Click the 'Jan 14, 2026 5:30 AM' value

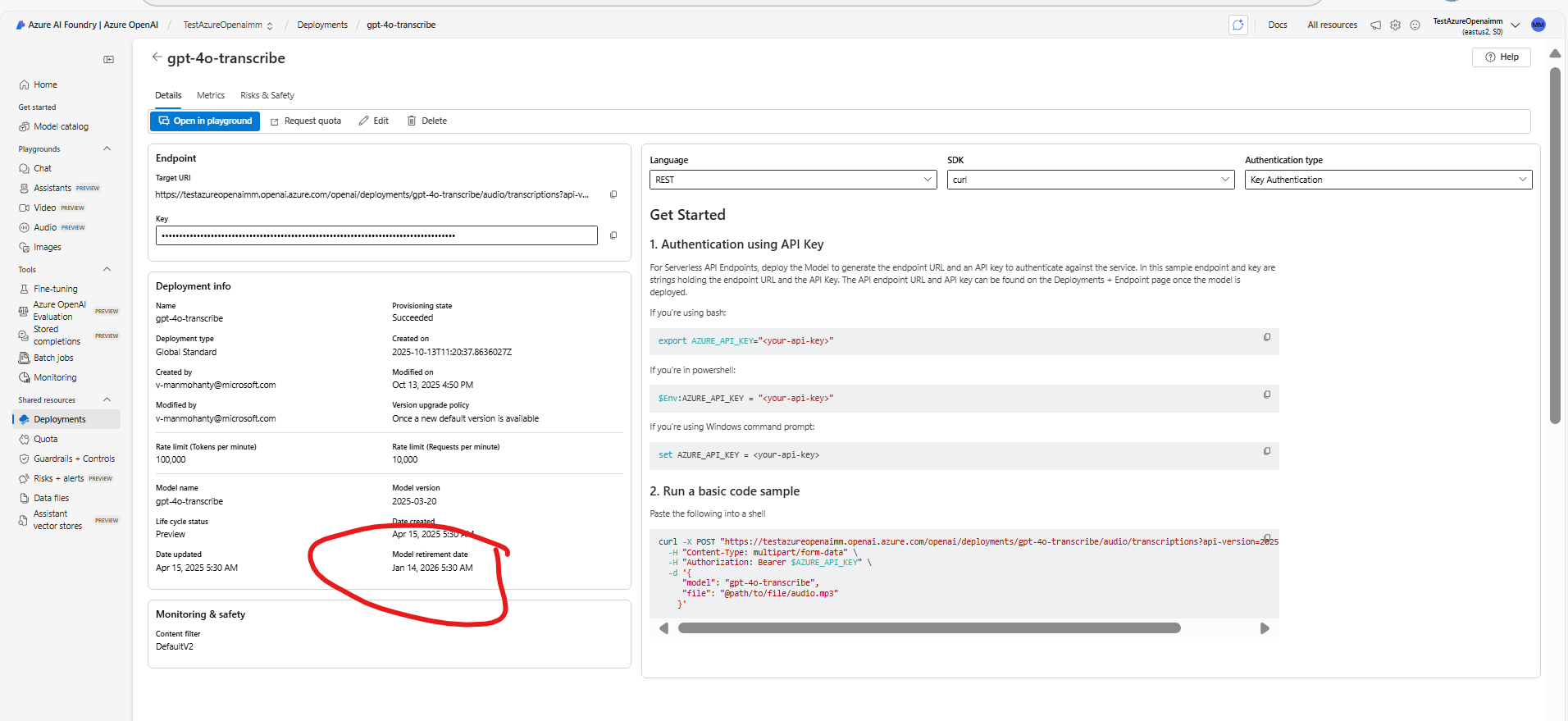click(432, 568)
